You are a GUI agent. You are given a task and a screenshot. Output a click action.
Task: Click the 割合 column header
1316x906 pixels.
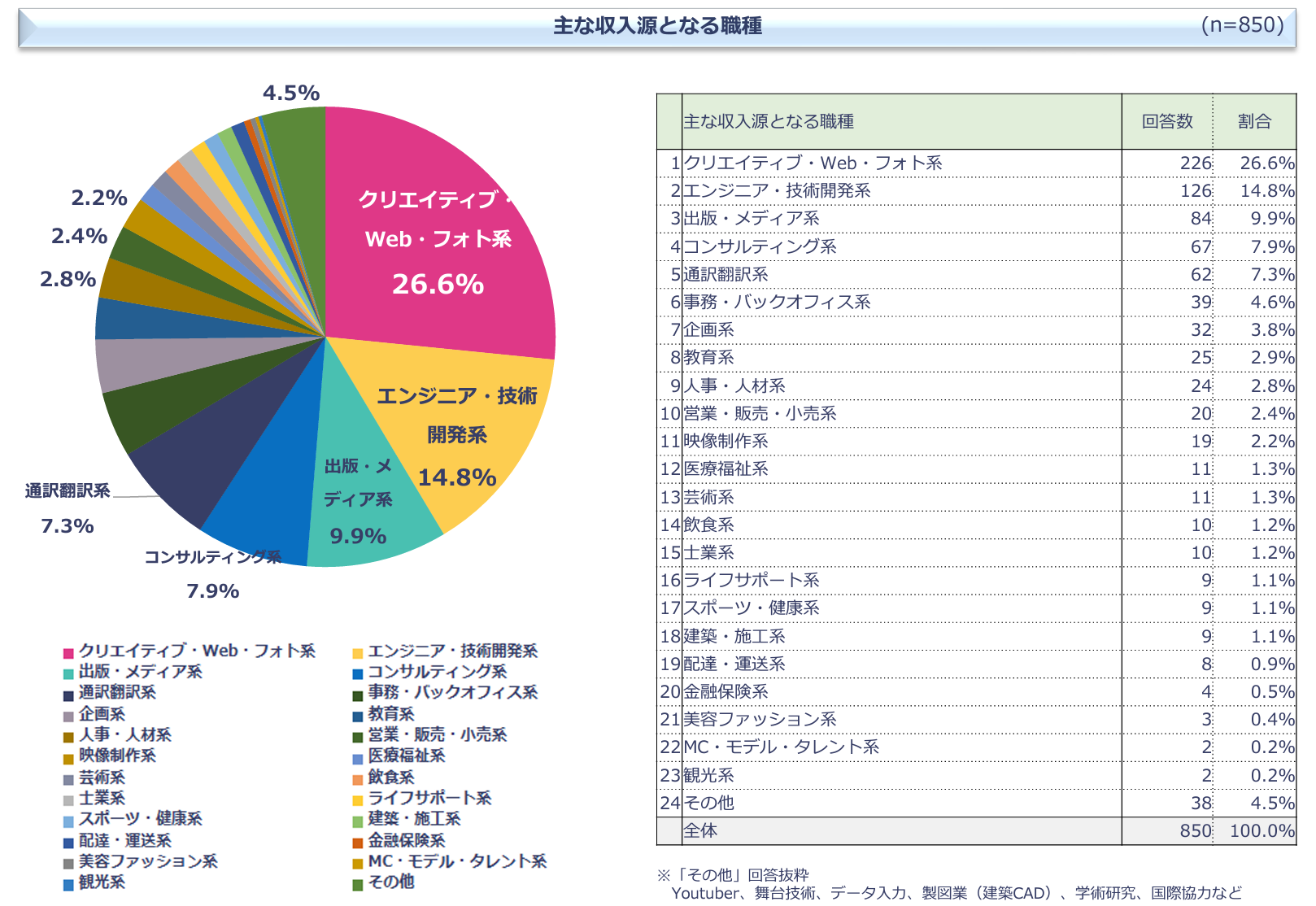click(x=1255, y=122)
